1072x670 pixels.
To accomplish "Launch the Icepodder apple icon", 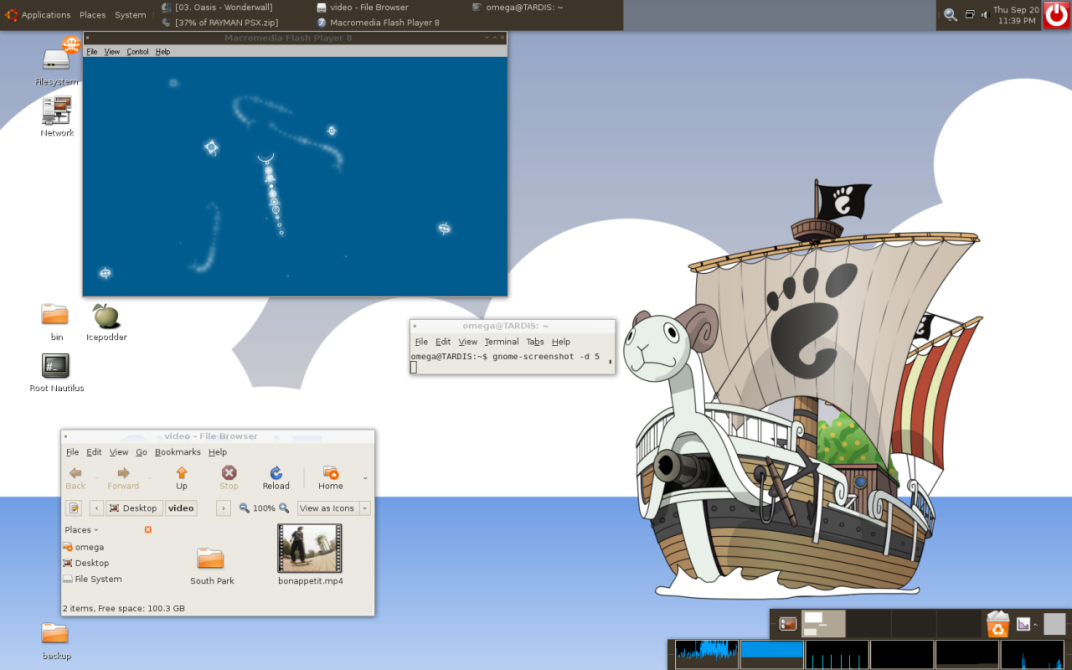I will coord(106,316).
